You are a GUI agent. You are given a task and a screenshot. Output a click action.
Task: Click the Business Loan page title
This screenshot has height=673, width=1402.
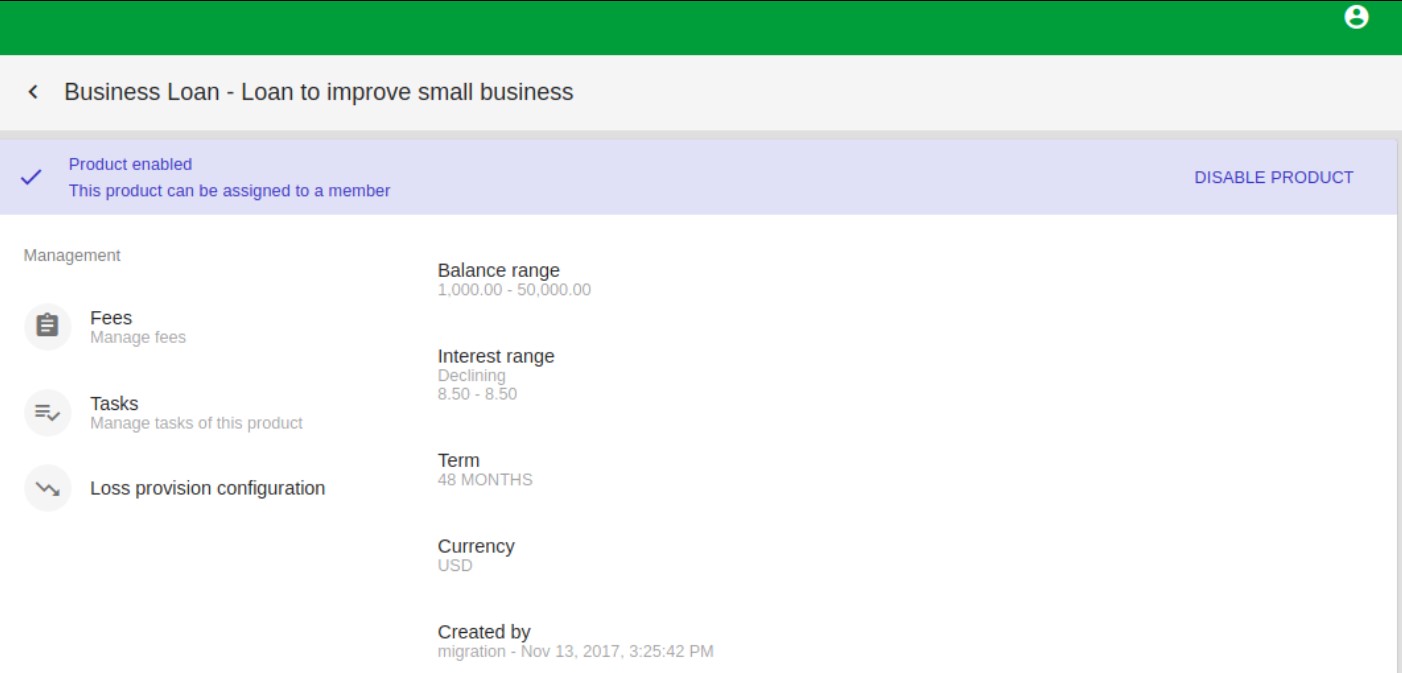click(x=318, y=91)
